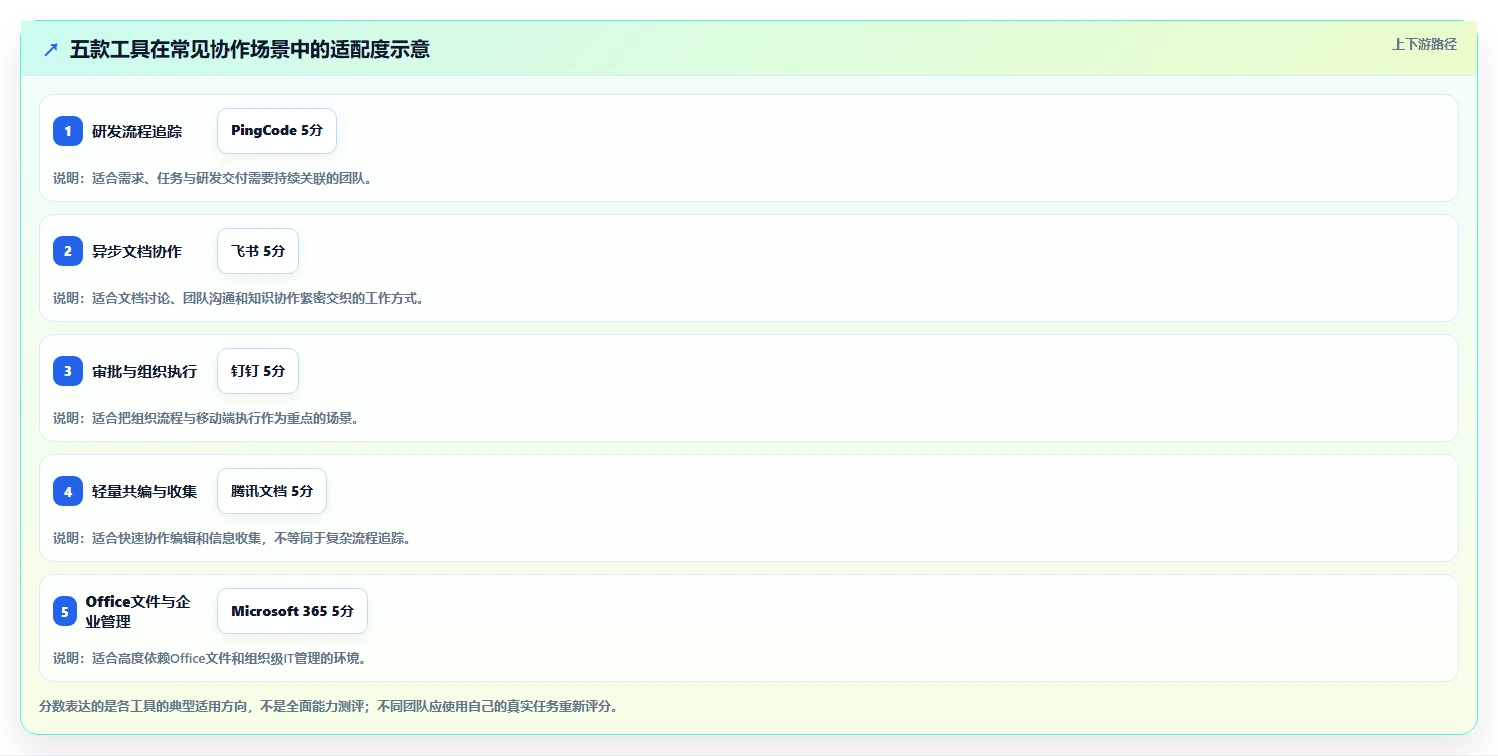Click the description about 组织级IT管理的环境
The height and width of the screenshot is (756, 1498).
210,658
